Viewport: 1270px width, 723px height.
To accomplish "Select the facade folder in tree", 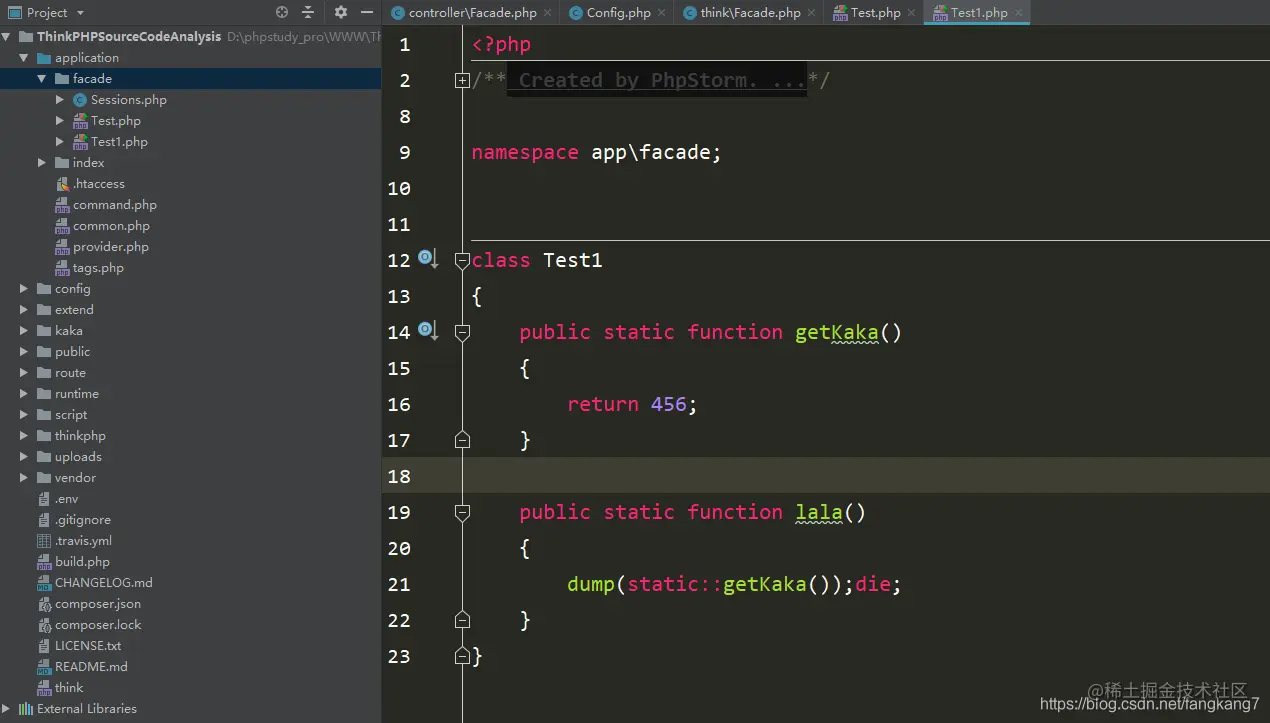I will click(x=92, y=79).
